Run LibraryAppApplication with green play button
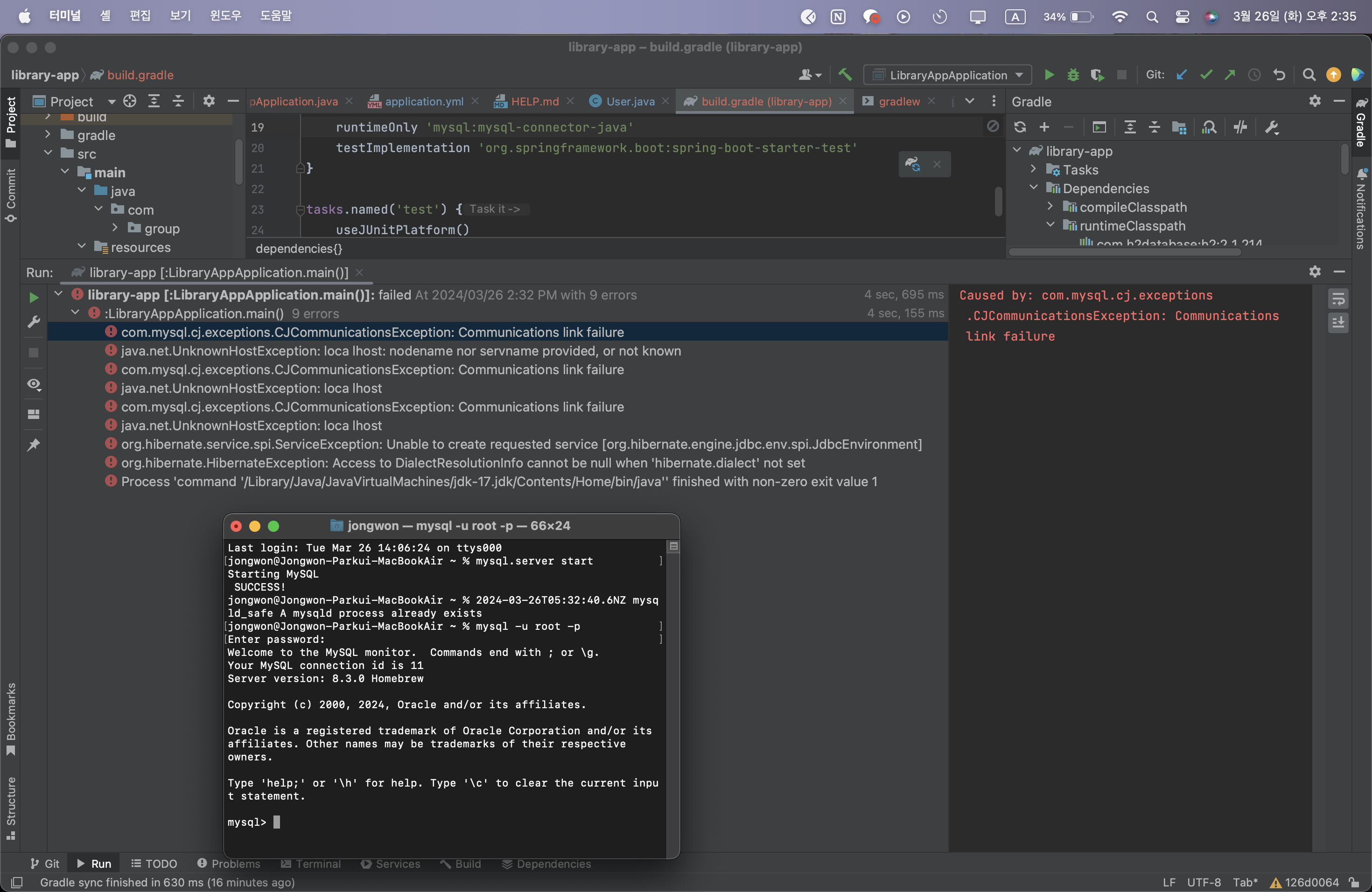The height and width of the screenshot is (892, 1372). (1049, 75)
